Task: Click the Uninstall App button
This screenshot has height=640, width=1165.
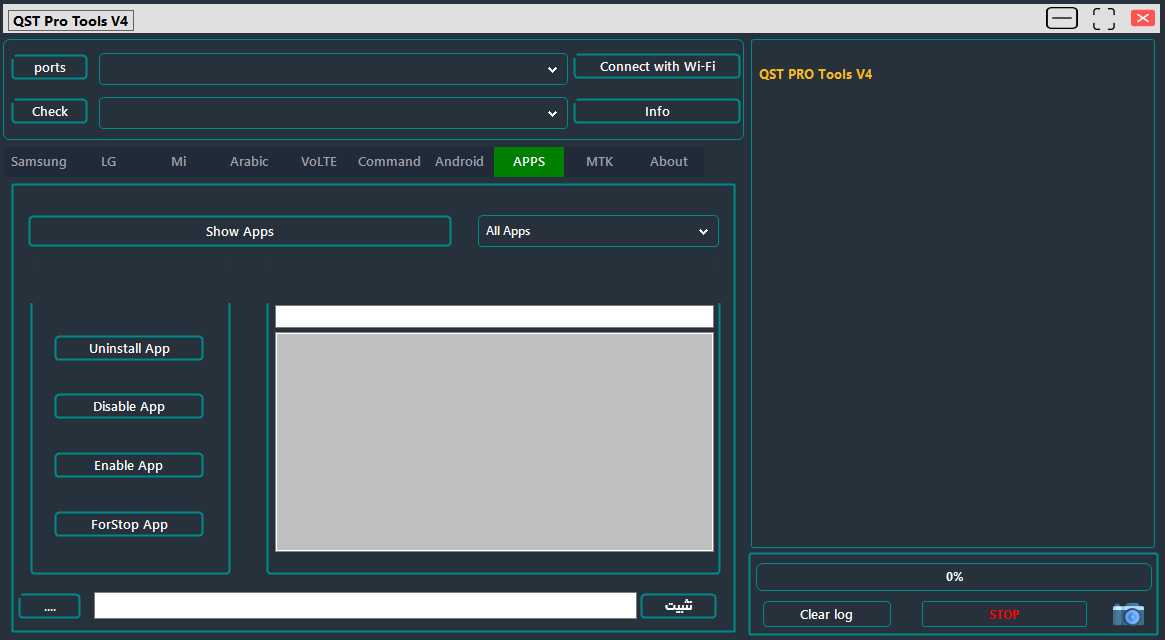Action: click(x=128, y=348)
